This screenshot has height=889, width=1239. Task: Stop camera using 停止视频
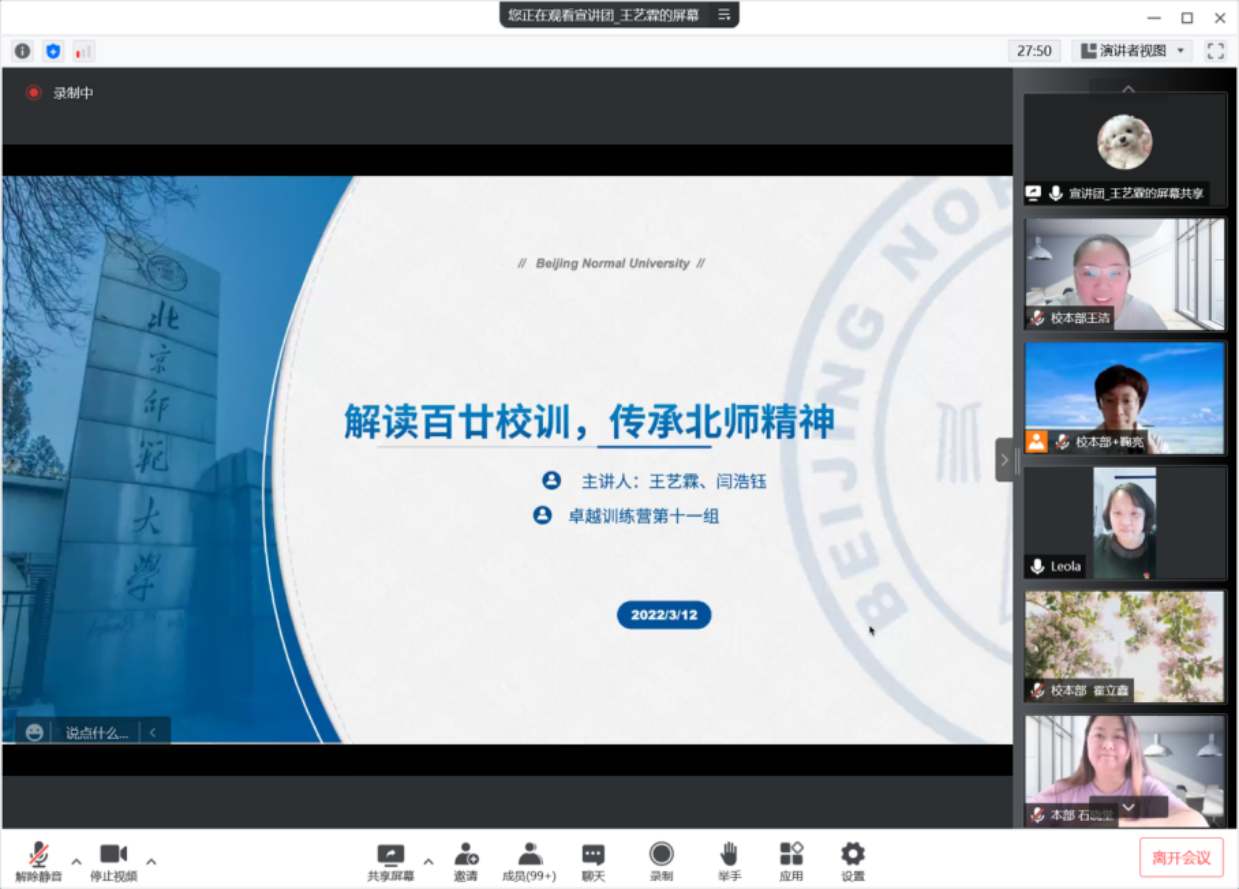pyautogui.click(x=113, y=861)
